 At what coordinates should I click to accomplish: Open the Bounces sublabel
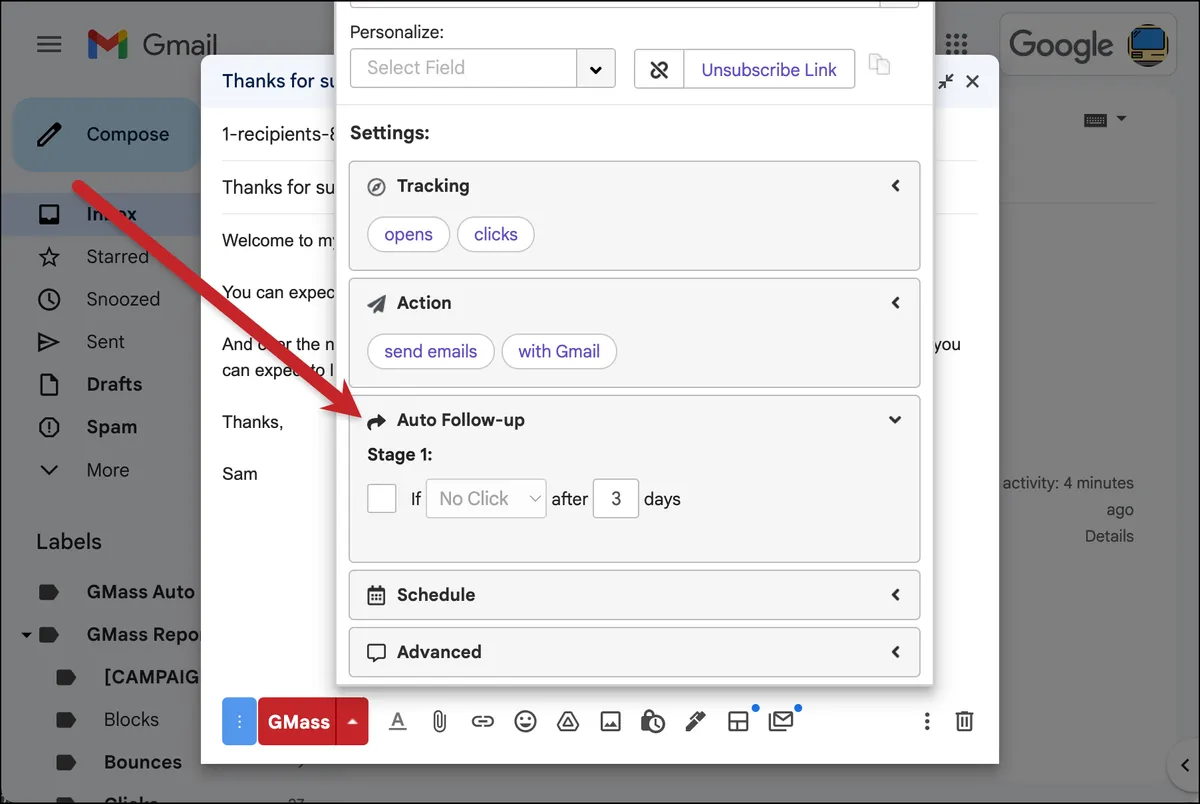[142, 762]
